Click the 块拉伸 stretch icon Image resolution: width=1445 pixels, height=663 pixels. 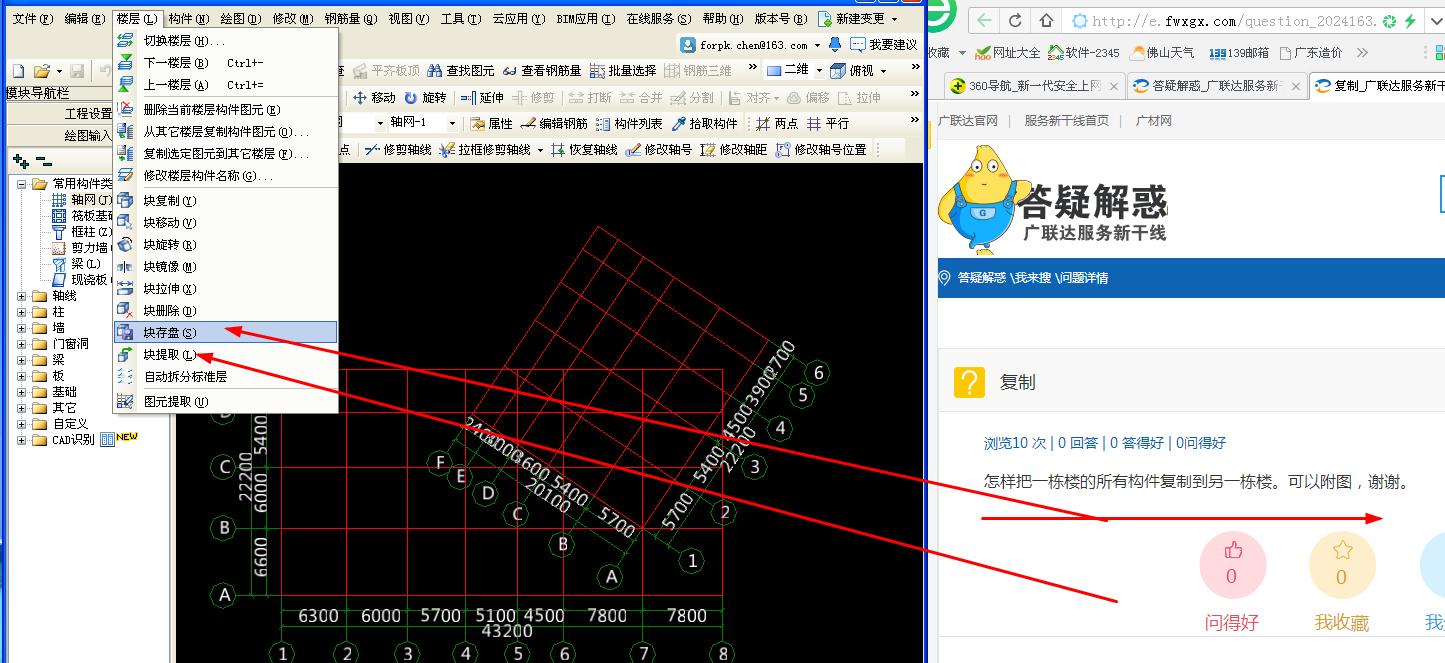click(x=125, y=288)
